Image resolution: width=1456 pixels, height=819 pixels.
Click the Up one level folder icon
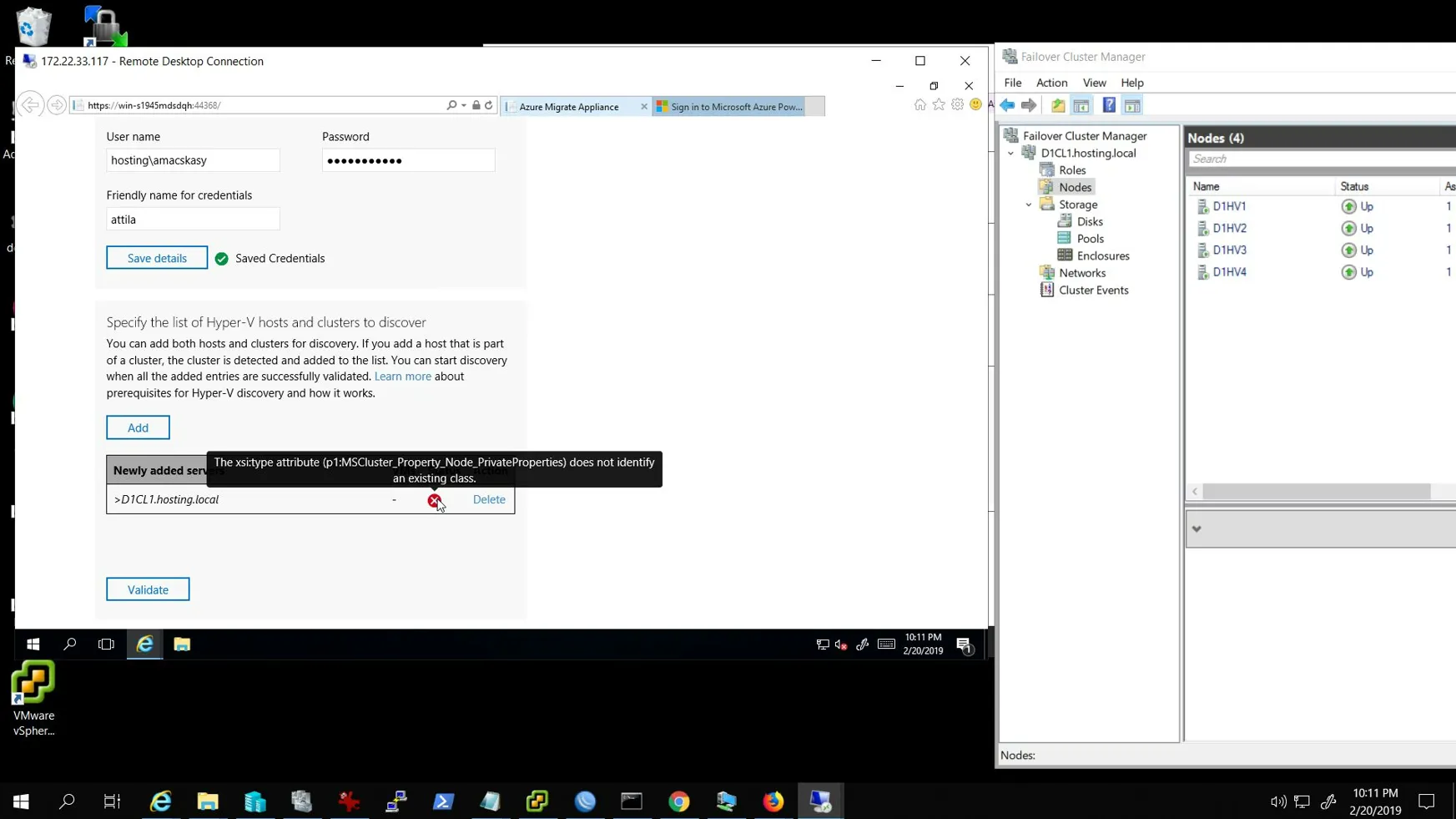pos(1058,105)
